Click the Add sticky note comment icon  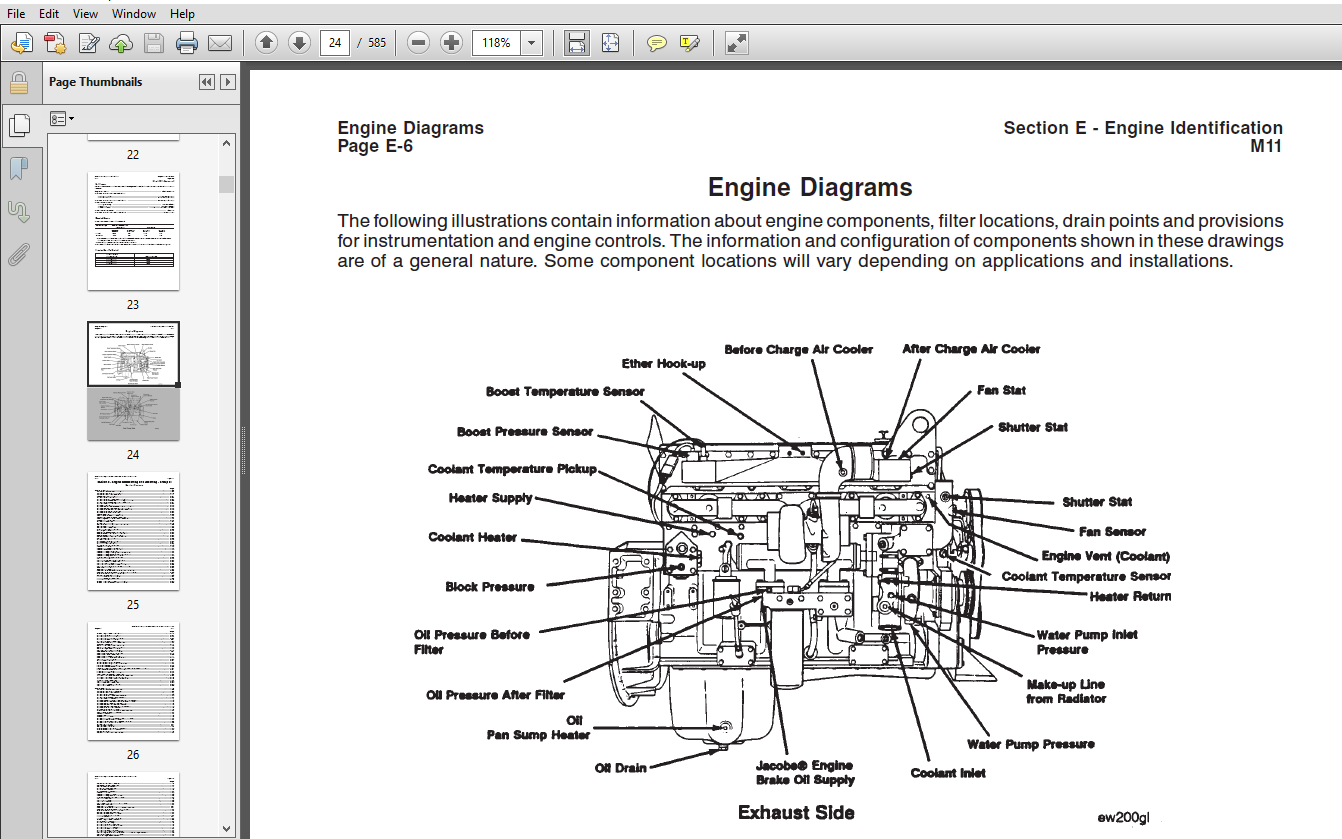656,43
